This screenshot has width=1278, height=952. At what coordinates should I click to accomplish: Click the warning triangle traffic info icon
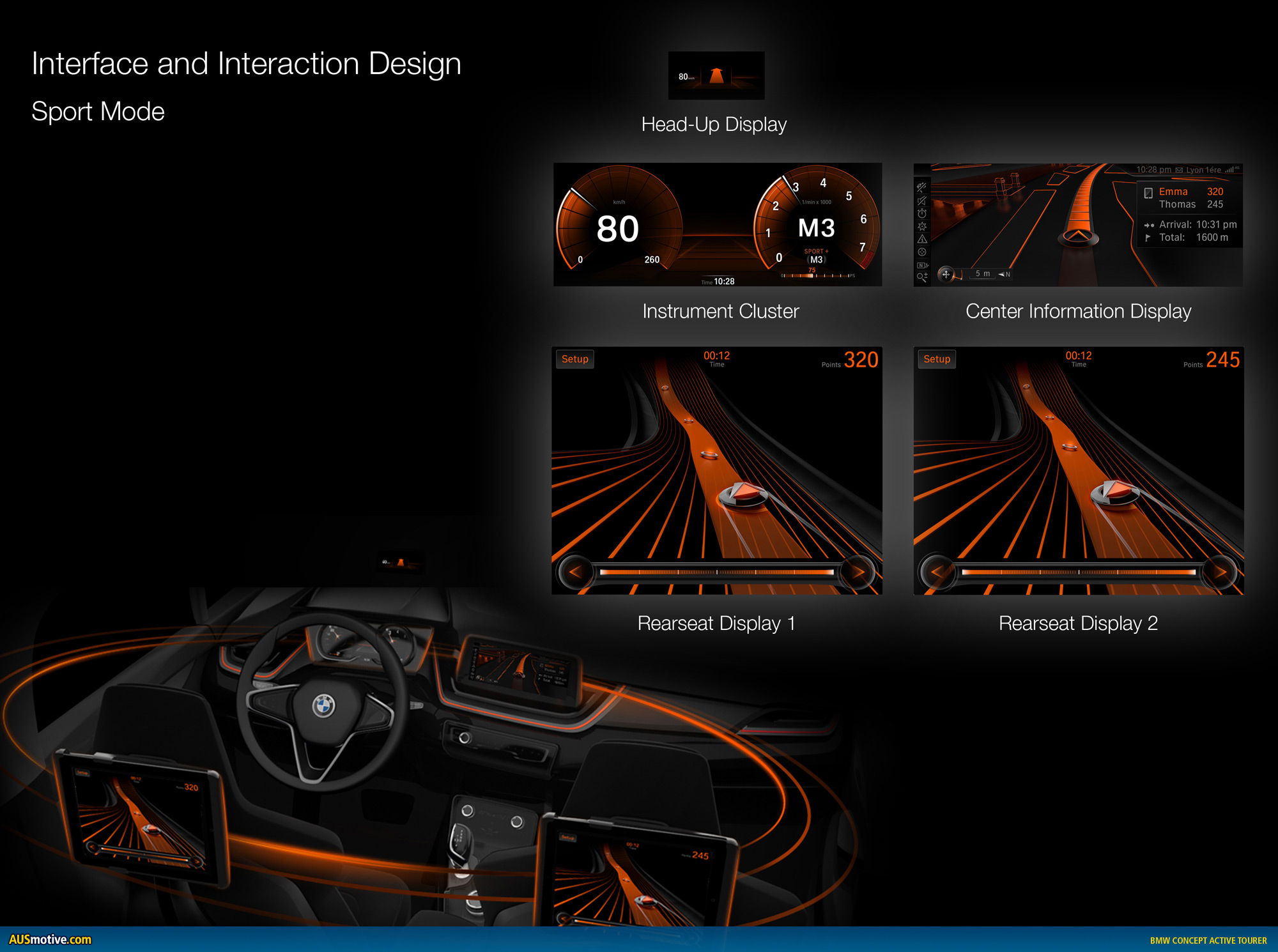[921, 239]
